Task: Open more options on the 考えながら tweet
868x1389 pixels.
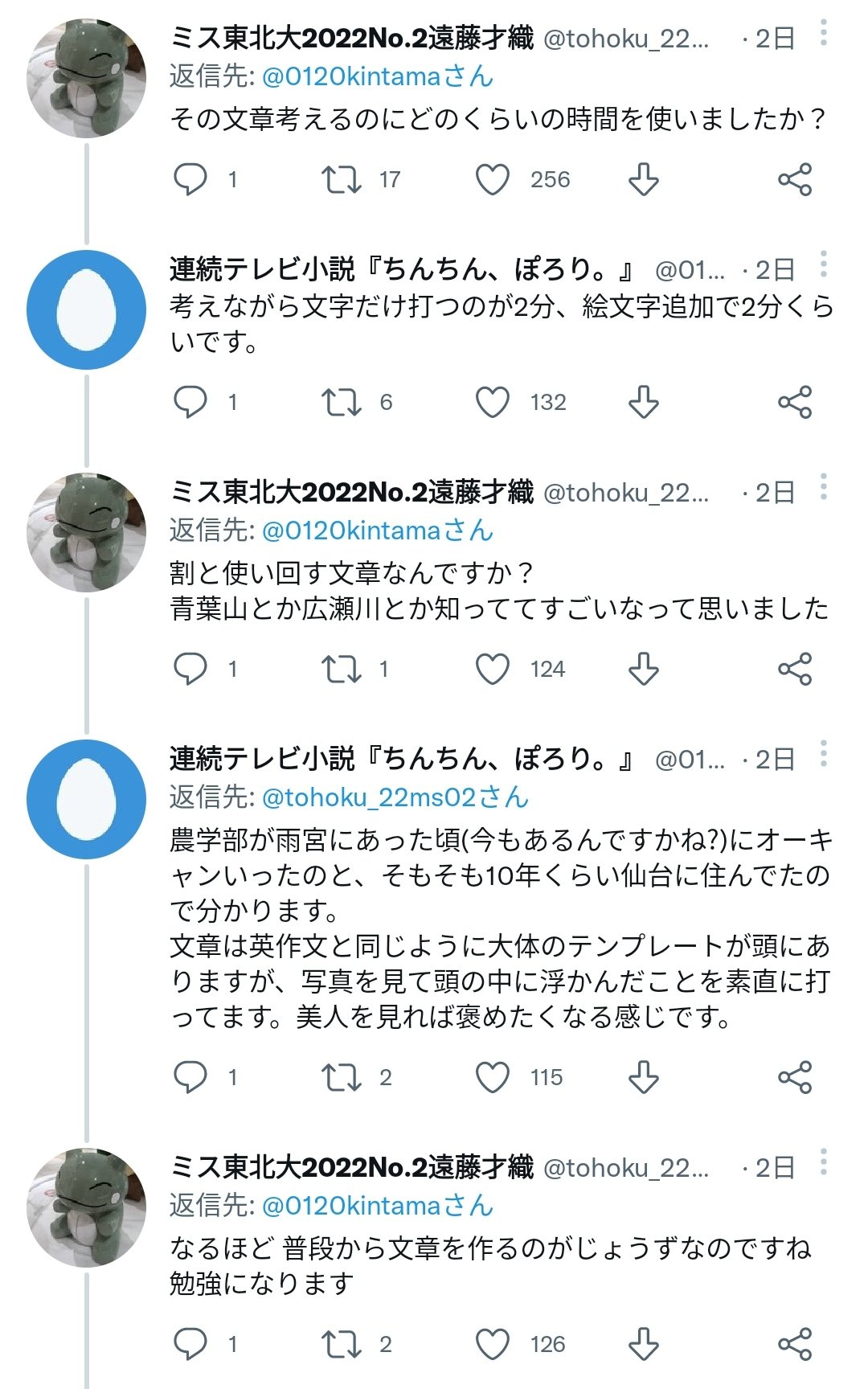Action: 823,264
